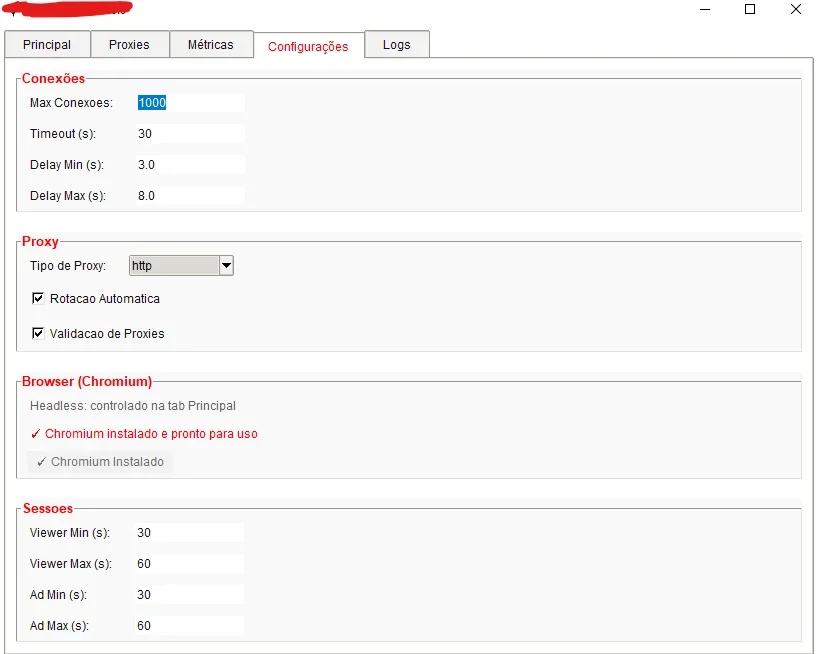Click the Max Conexoes input field

[190, 102]
